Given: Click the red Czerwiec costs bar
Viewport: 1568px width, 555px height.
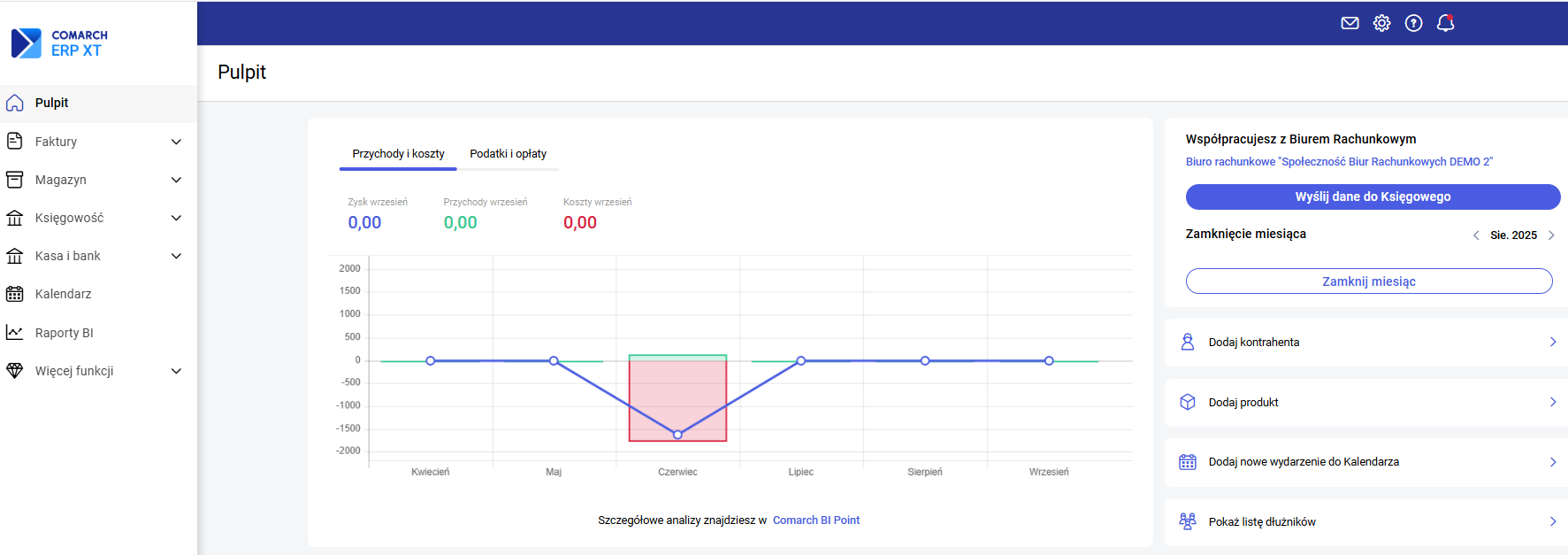Looking at the screenshot, I should (x=677, y=400).
